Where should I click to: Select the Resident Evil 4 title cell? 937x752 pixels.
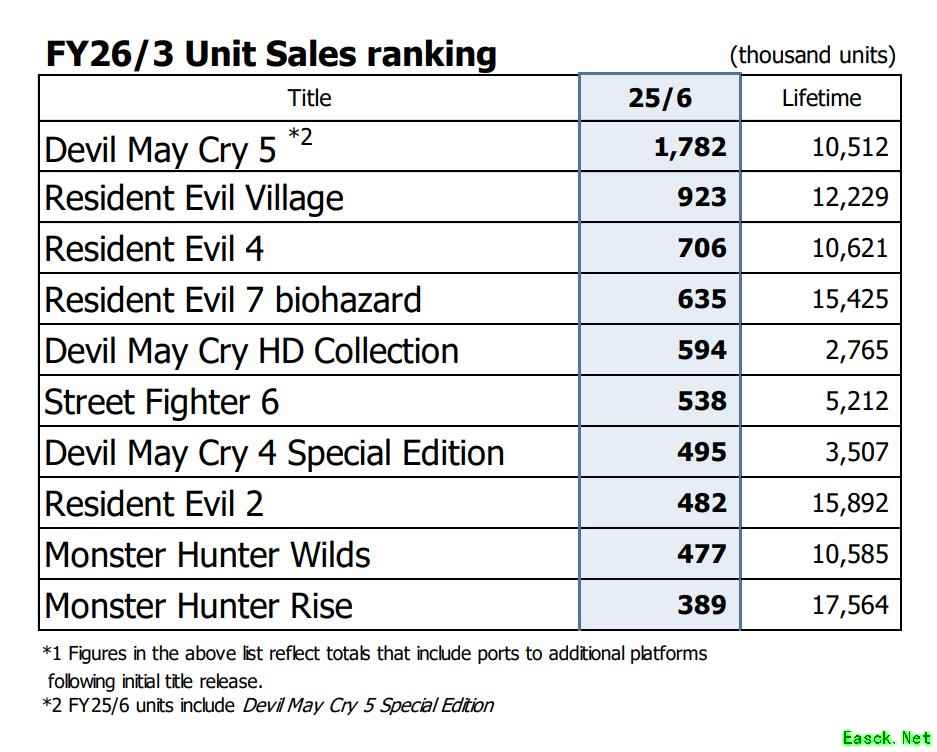point(154,248)
